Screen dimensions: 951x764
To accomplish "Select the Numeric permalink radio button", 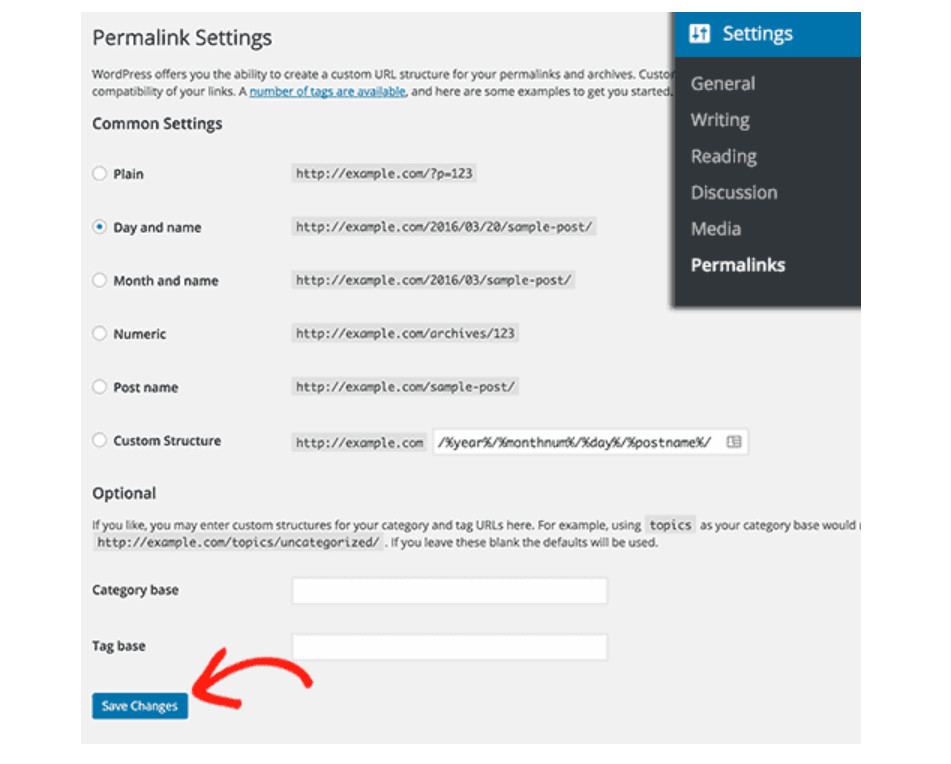I will 99,334.
